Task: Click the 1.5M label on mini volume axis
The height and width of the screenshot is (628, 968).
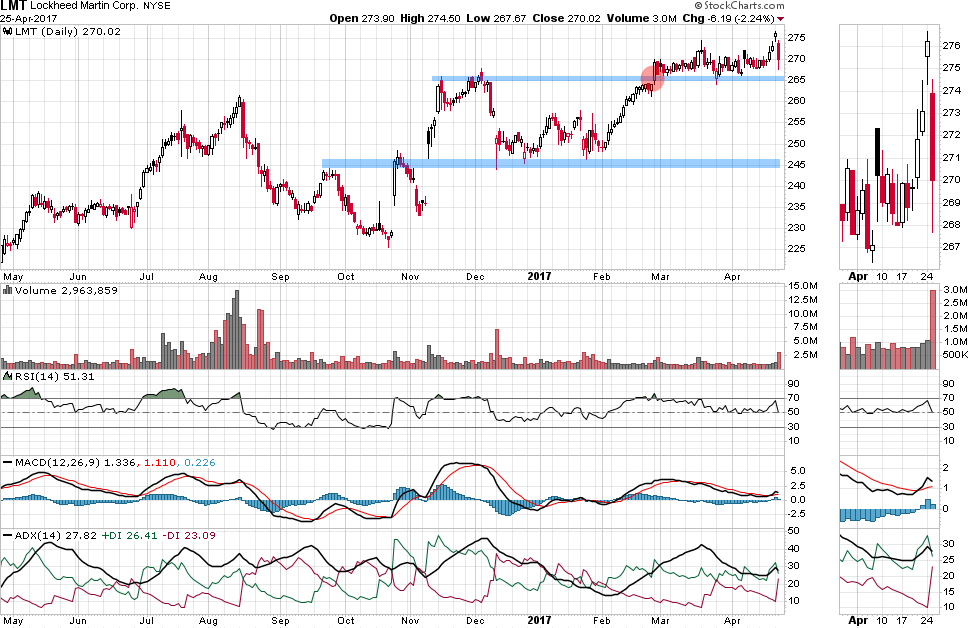Action: [x=955, y=329]
